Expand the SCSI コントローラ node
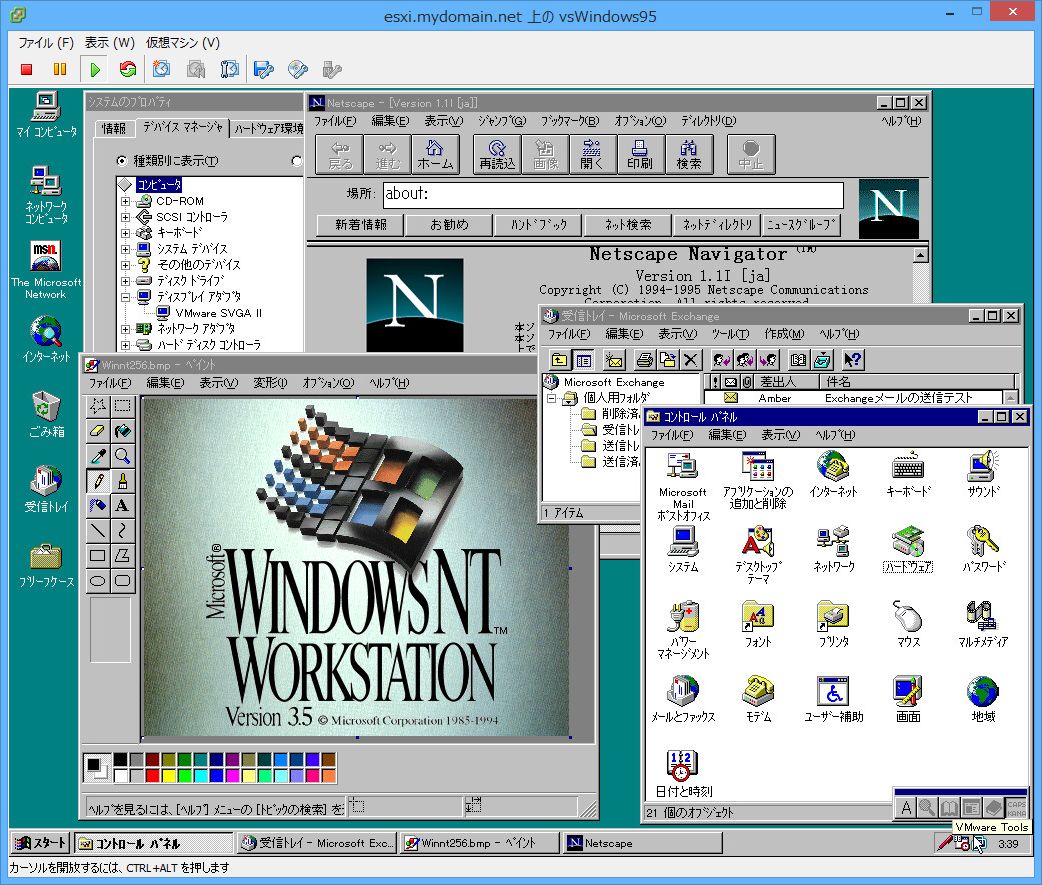 pyautogui.click(x=125, y=217)
